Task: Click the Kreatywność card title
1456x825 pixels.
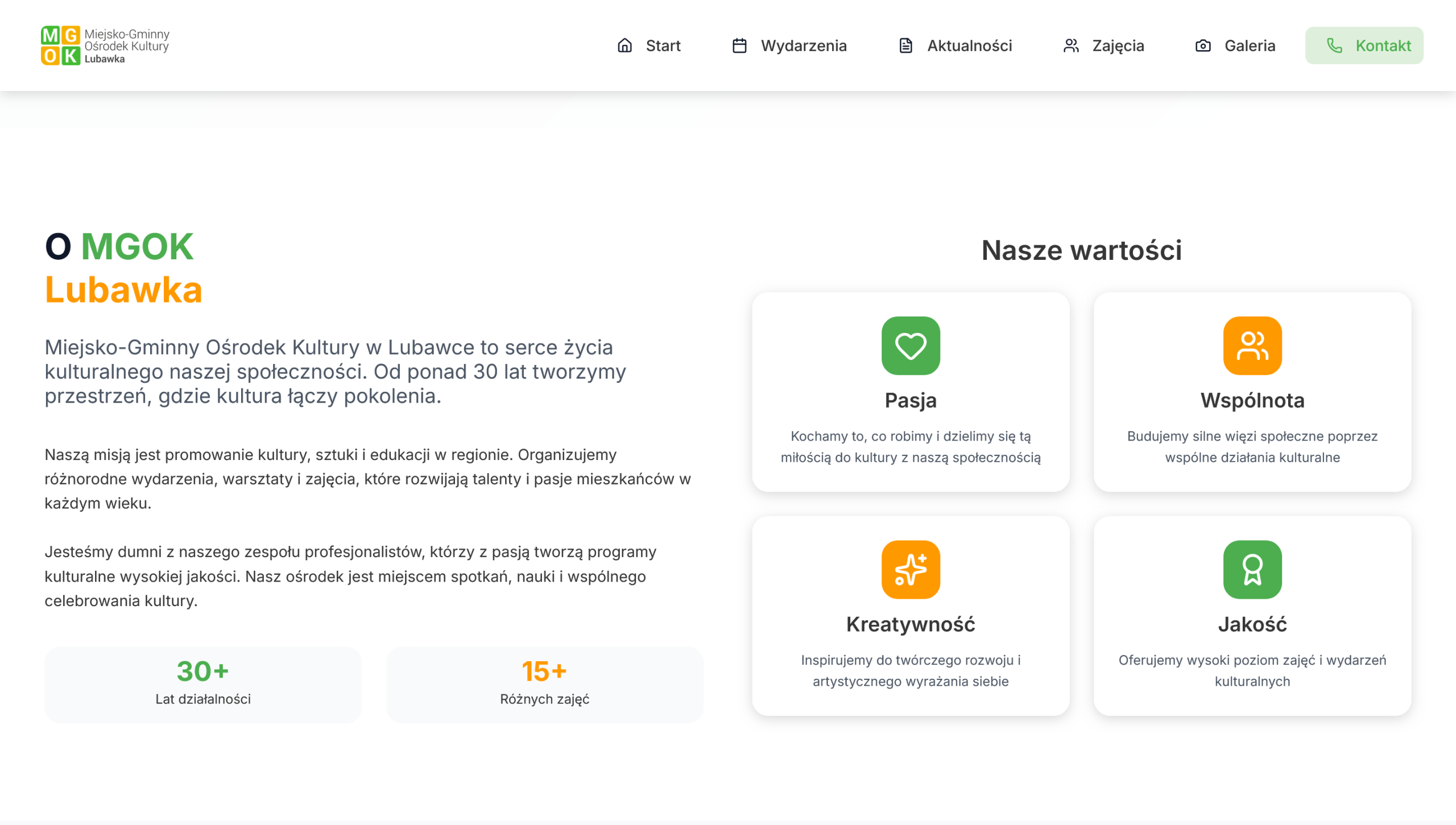Action: (911, 624)
